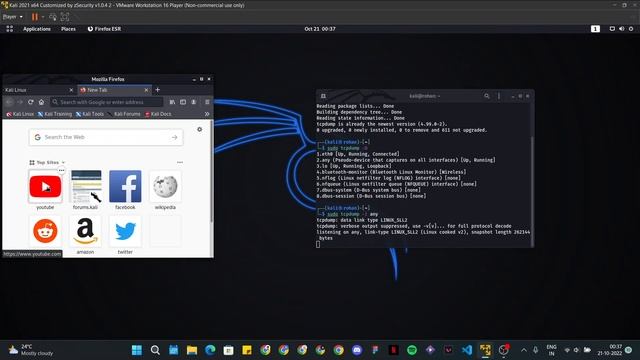This screenshot has width=640, height=360.
Task: Open Firefox account icon
Action: 194,102
